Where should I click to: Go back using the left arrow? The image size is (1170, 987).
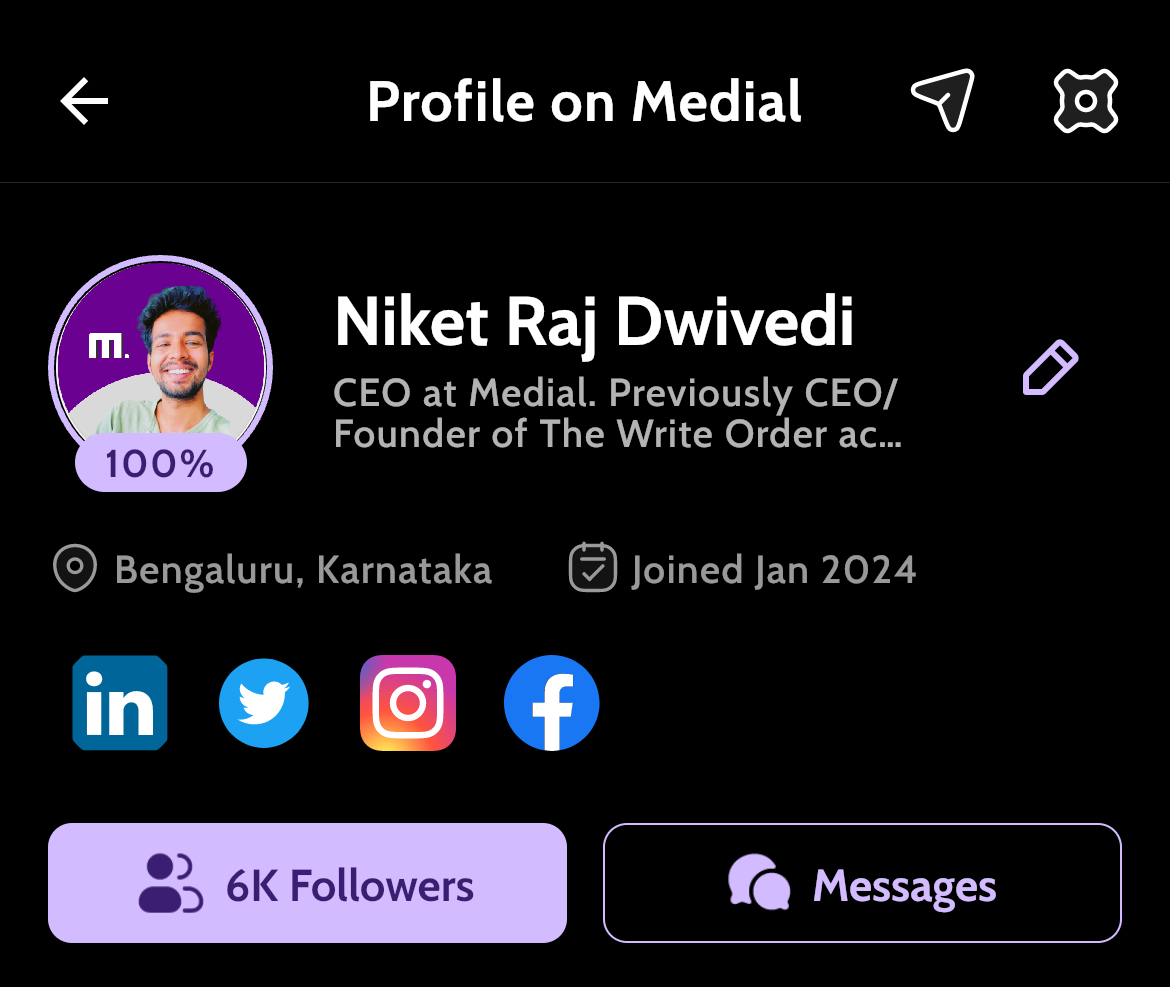click(84, 101)
